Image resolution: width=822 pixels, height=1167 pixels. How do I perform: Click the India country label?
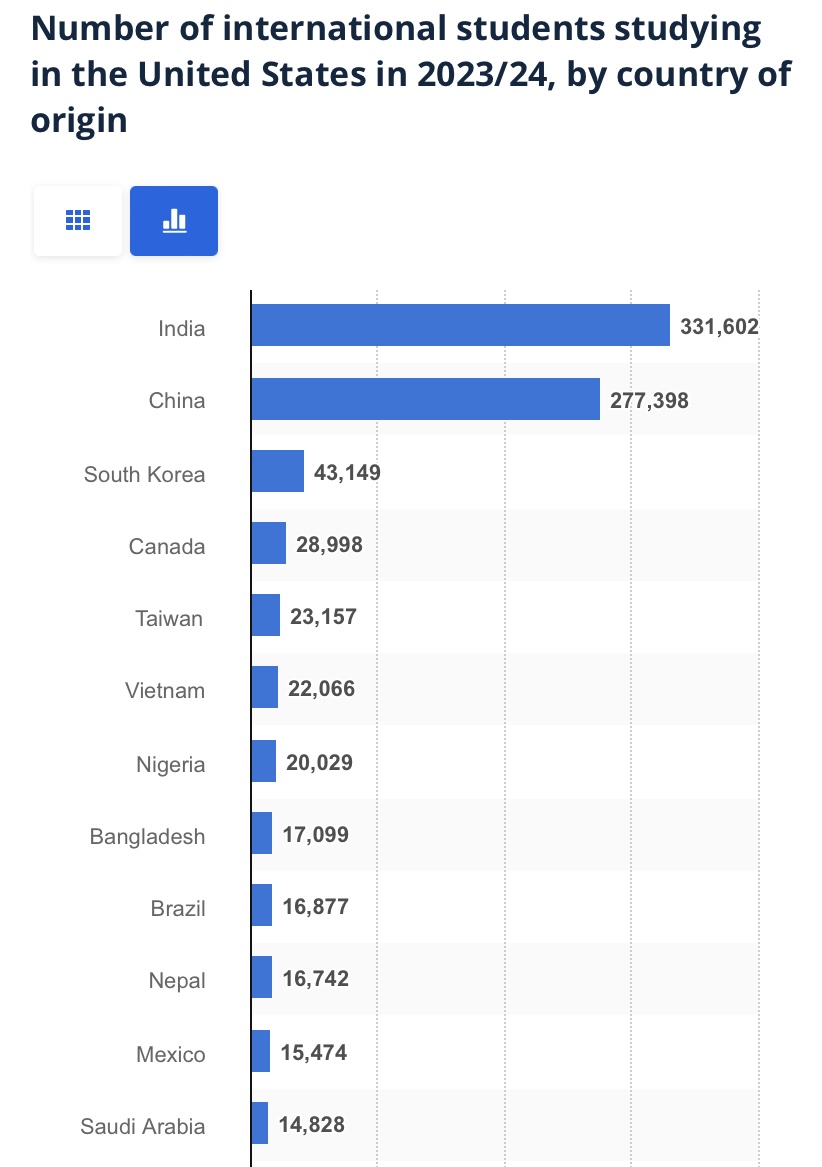point(181,328)
